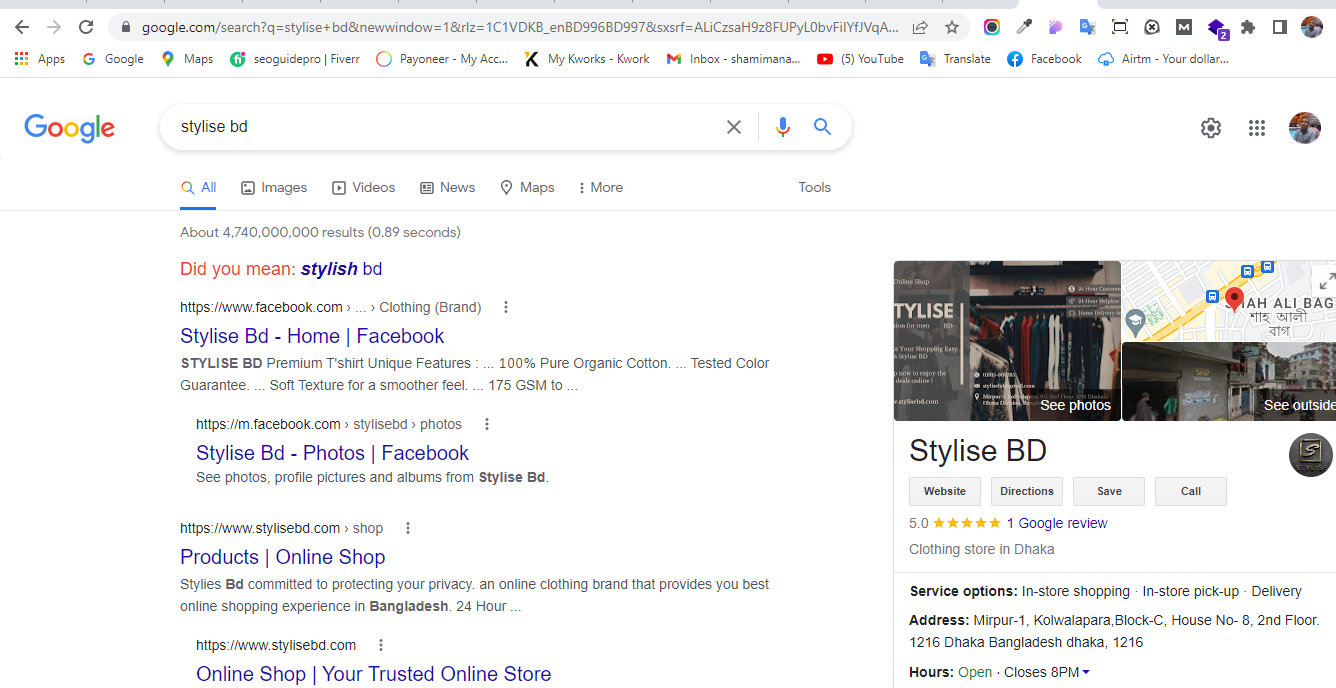Select the All results tab

(x=198, y=187)
